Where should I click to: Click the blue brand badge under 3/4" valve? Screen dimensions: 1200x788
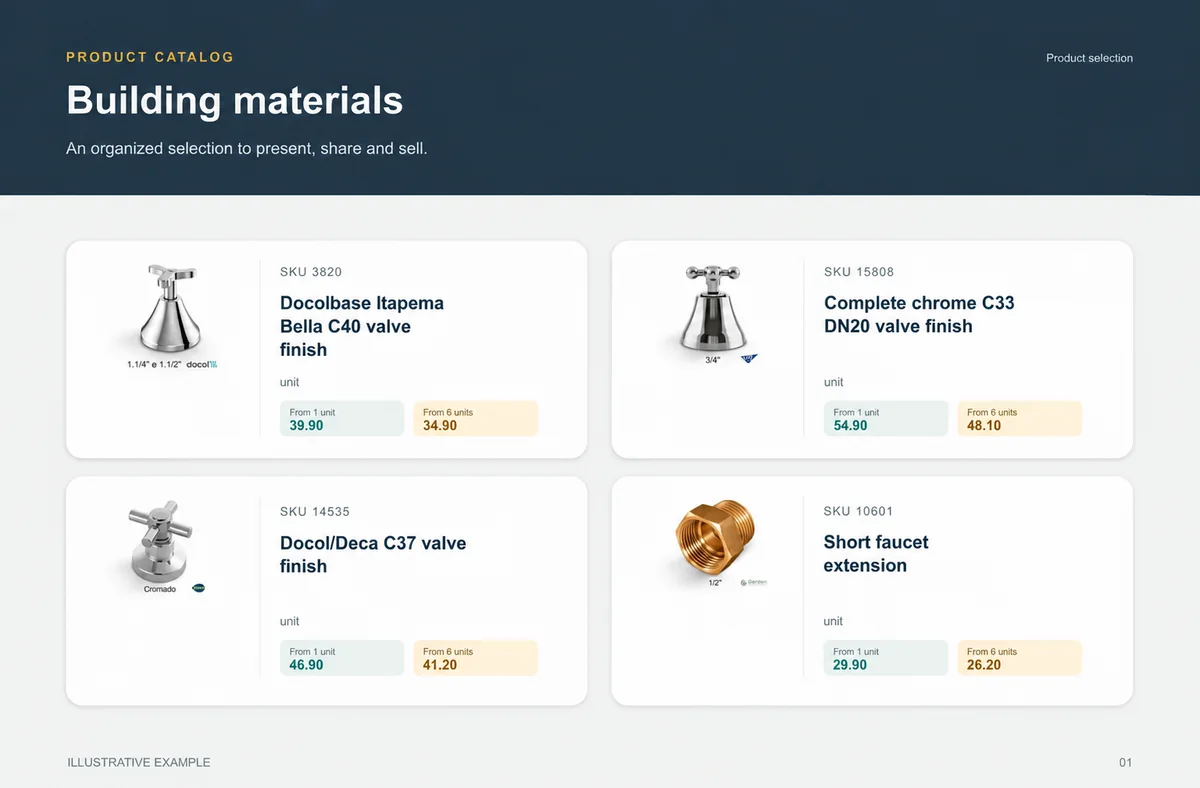click(x=748, y=359)
